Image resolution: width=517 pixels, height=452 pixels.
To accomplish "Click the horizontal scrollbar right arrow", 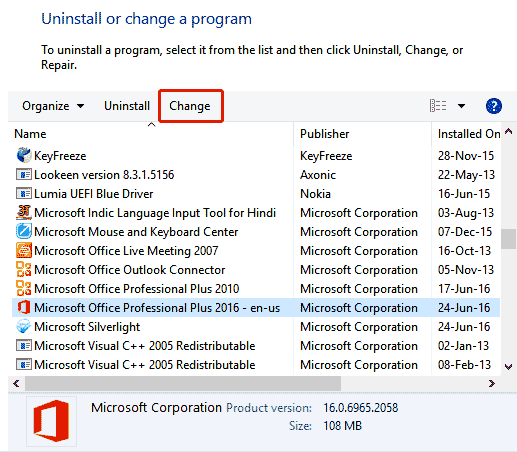I will click(491, 383).
